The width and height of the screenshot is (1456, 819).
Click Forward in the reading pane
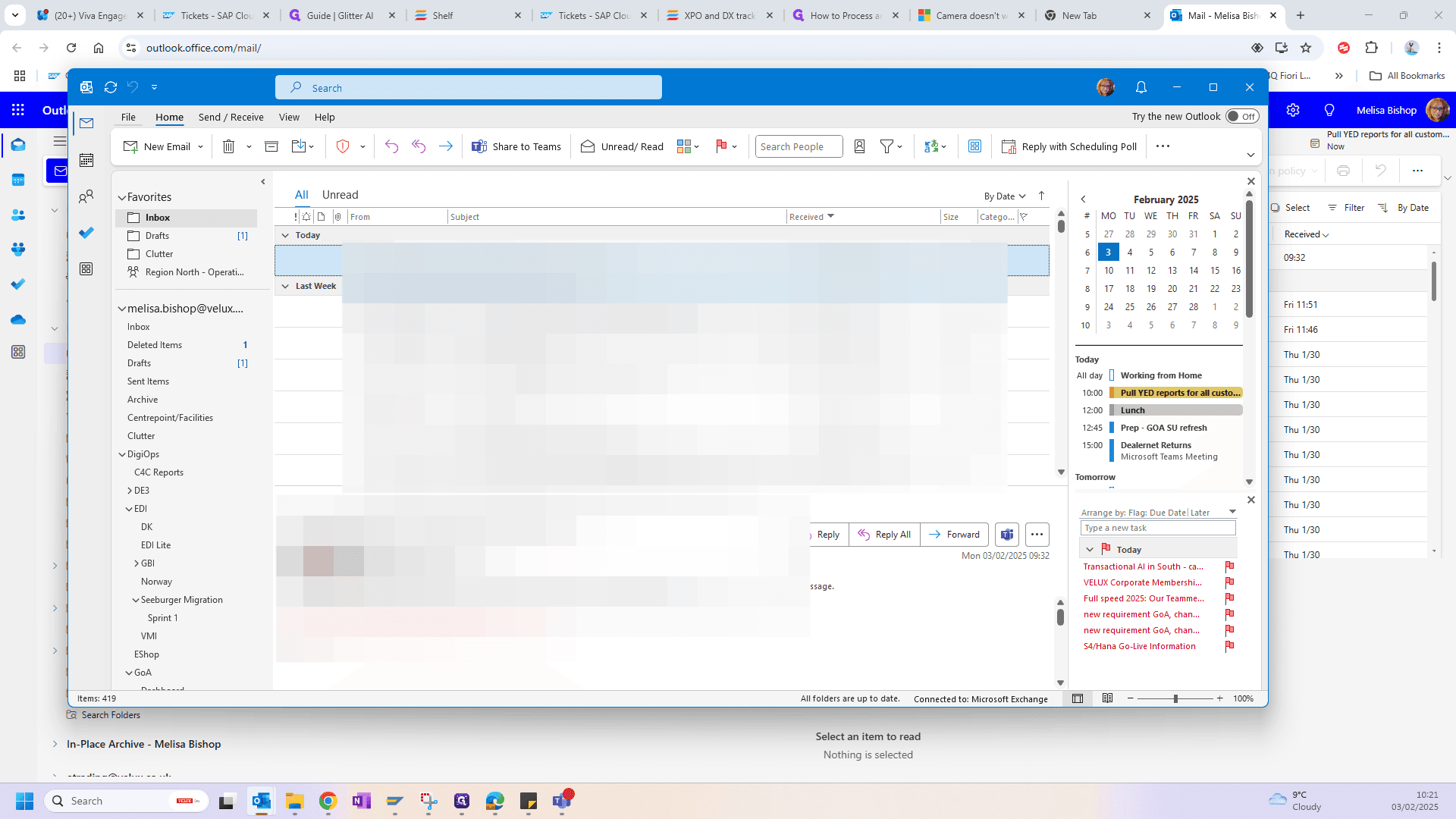coord(954,535)
